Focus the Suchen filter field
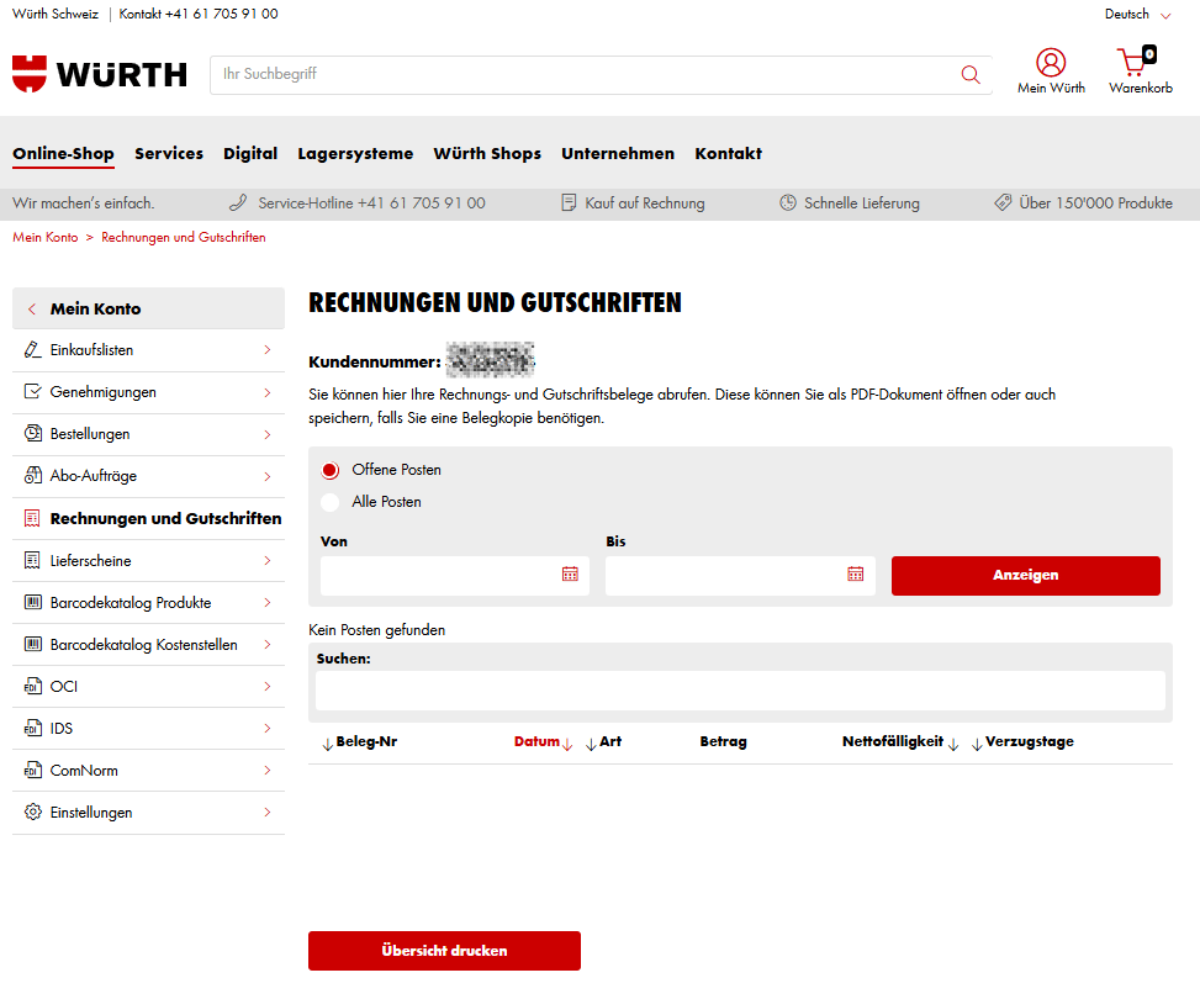This screenshot has width=1200, height=983. [740, 690]
